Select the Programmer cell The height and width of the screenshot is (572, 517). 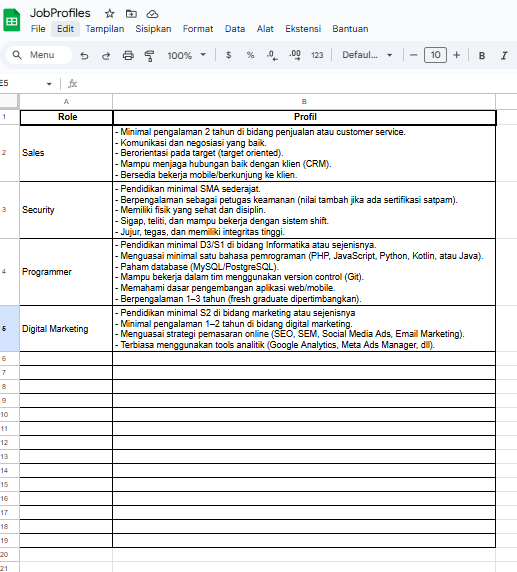(66, 272)
